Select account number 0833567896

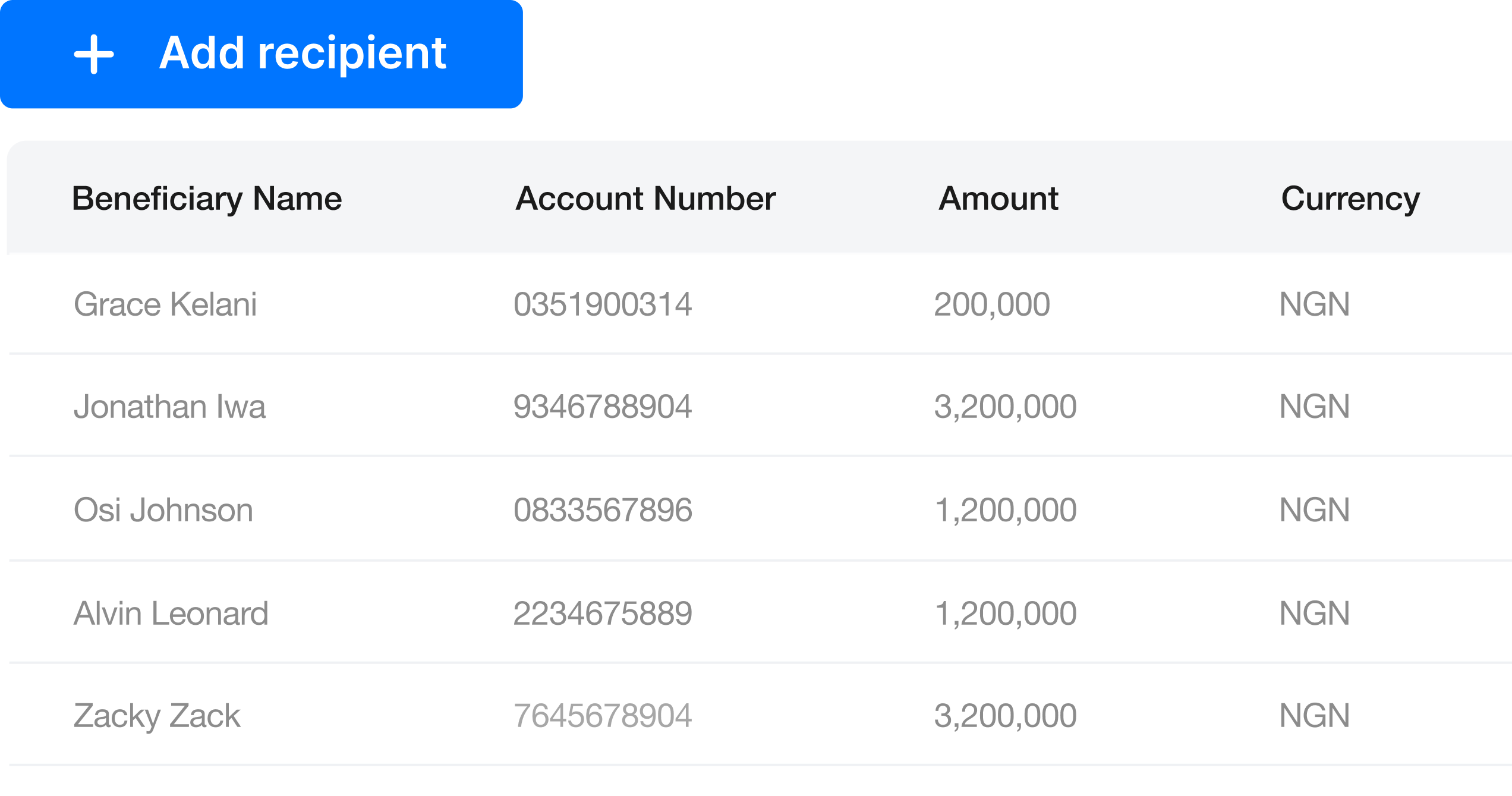(603, 510)
